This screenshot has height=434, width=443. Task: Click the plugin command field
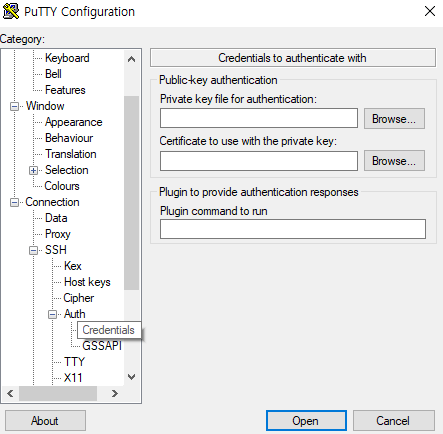coord(293,229)
